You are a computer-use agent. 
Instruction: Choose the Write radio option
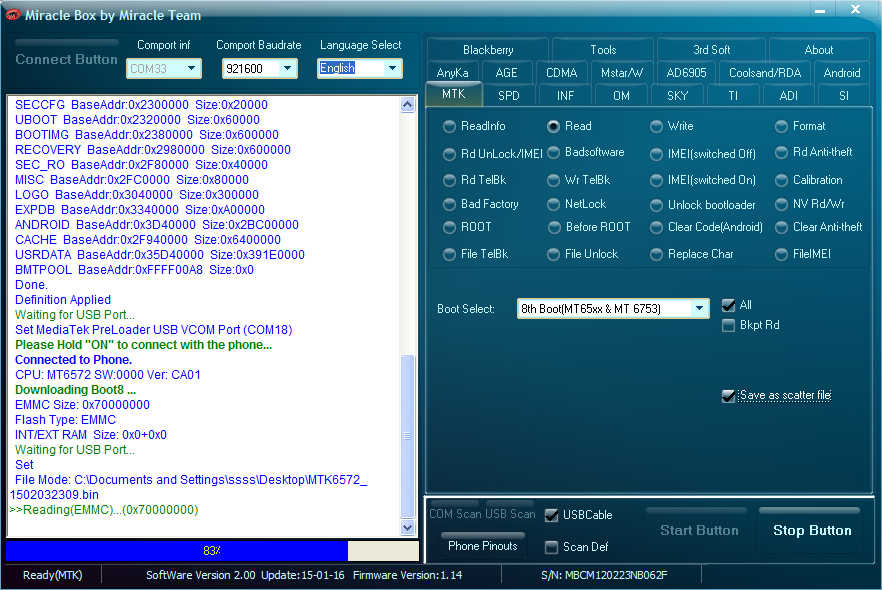pos(672,126)
